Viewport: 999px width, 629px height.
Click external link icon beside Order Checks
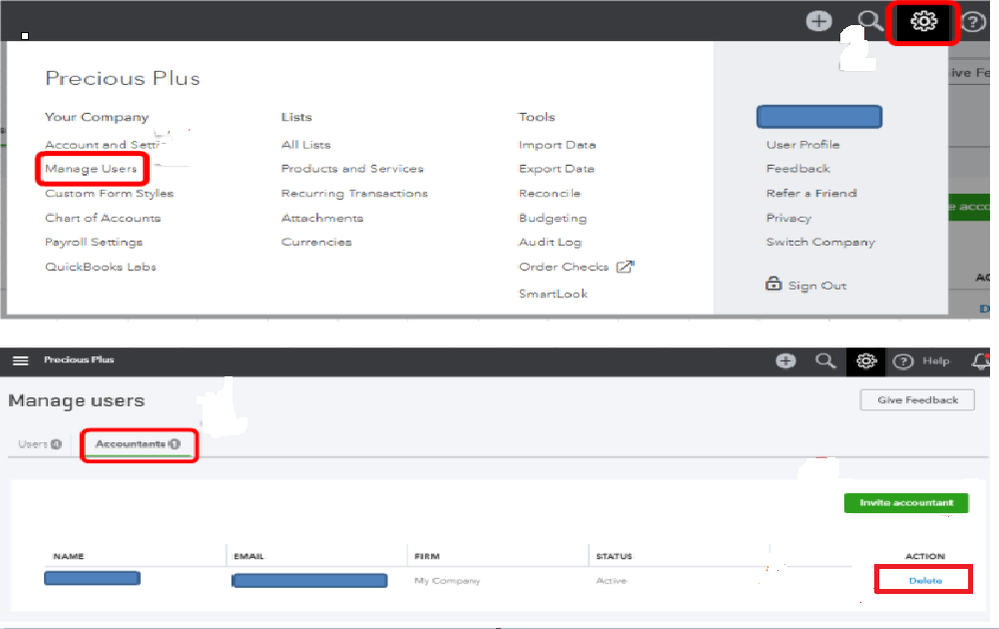point(625,266)
